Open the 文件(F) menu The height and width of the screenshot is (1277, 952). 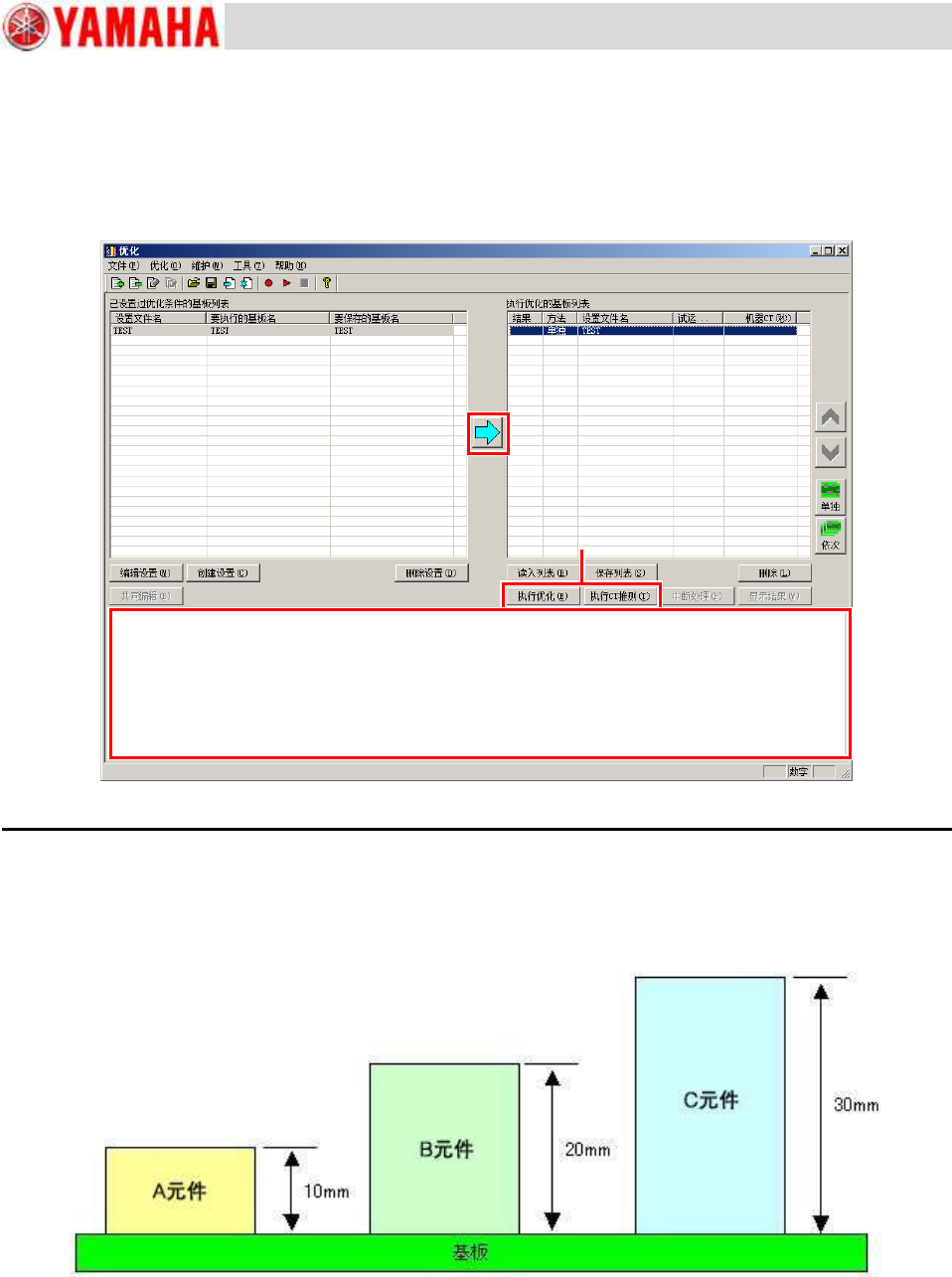[122, 266]
